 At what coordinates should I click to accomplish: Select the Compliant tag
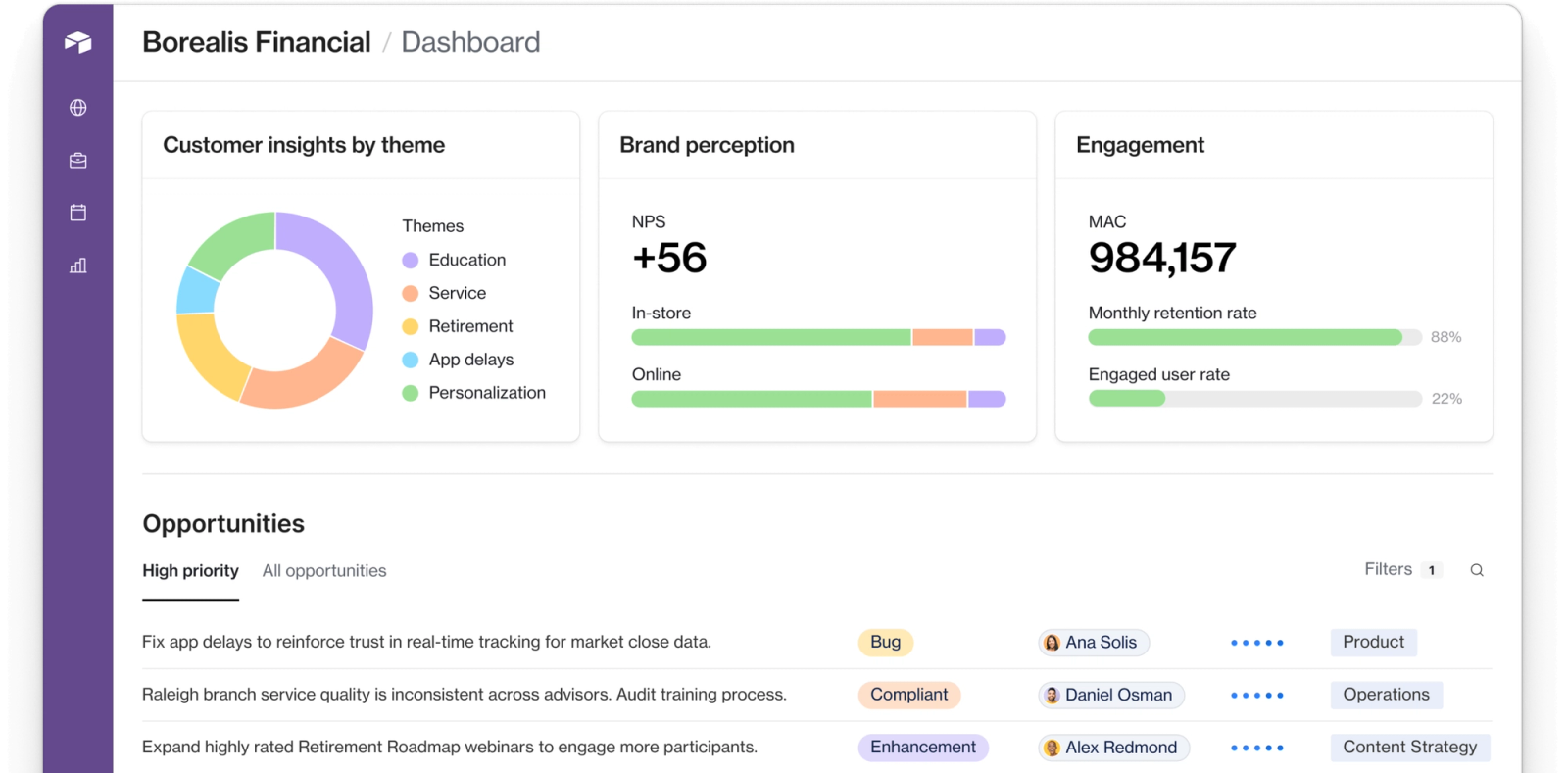(x=909, y=695)
